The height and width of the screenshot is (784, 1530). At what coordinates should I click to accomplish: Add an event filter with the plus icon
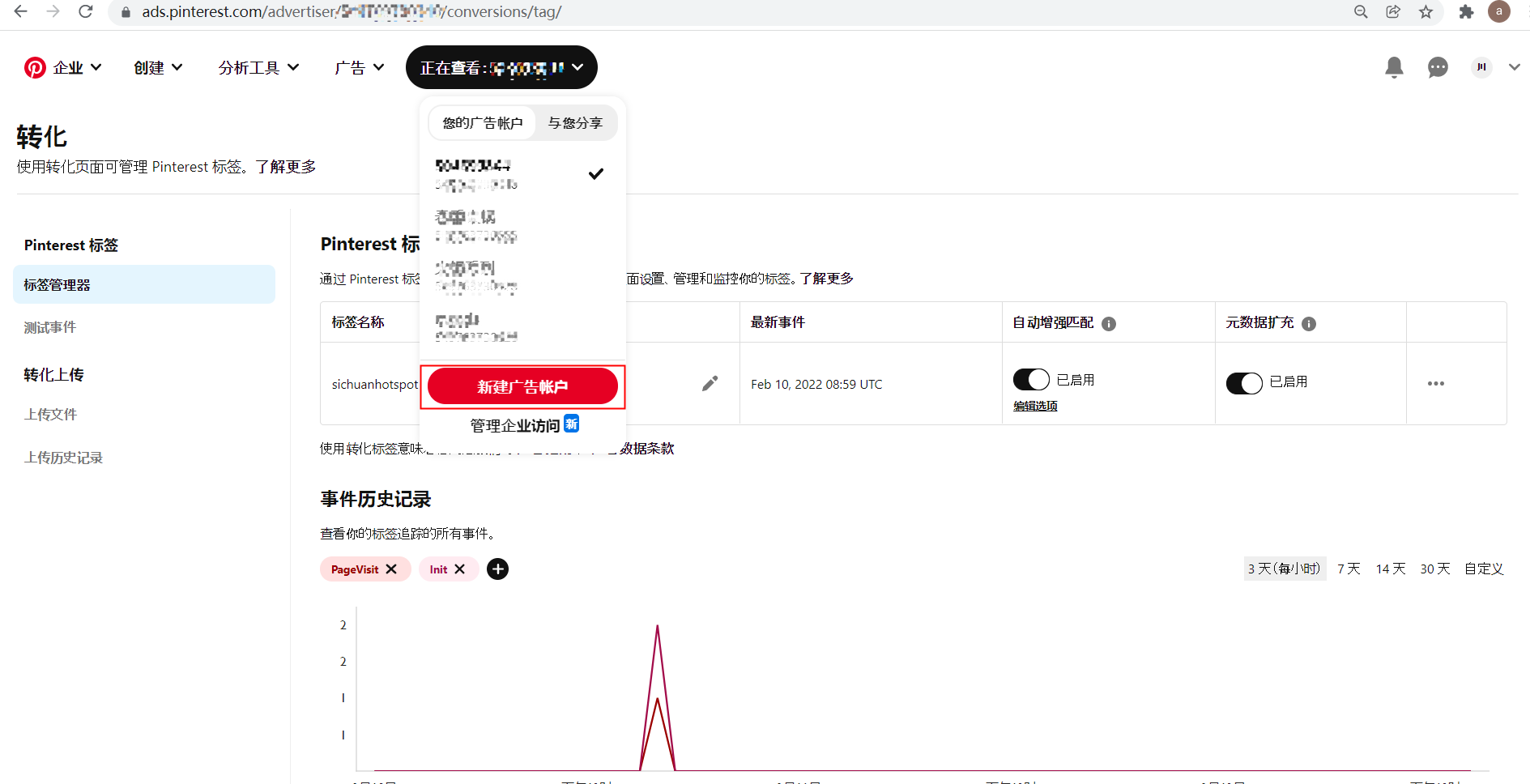point(498,569)
